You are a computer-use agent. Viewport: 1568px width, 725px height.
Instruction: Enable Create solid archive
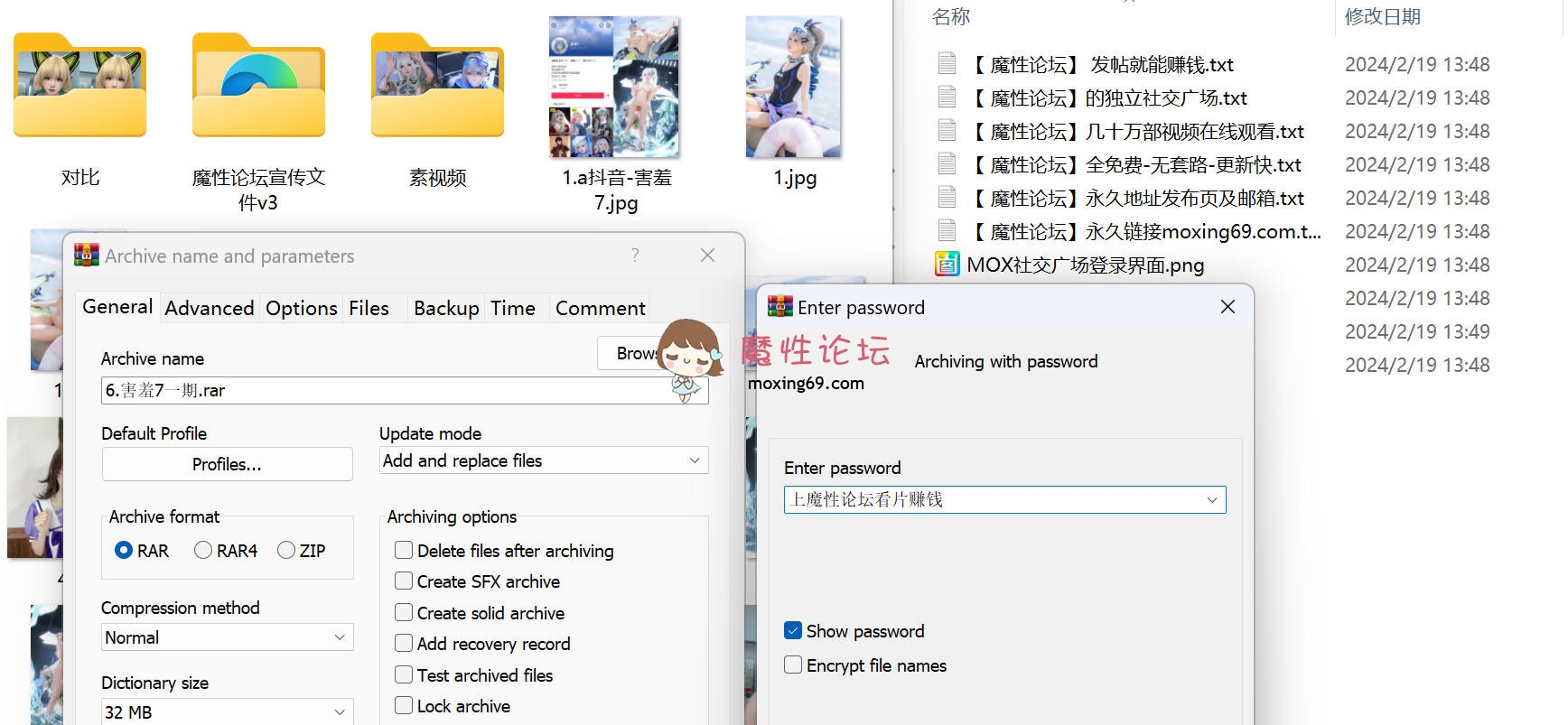point(404,612)
